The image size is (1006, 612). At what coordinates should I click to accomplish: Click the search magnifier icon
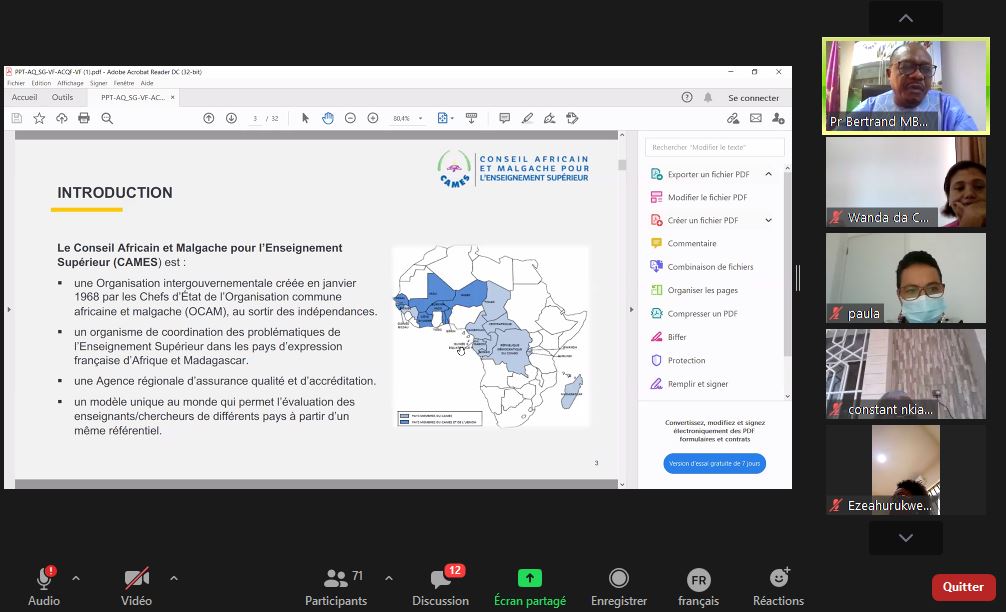[x=107, y=118]
